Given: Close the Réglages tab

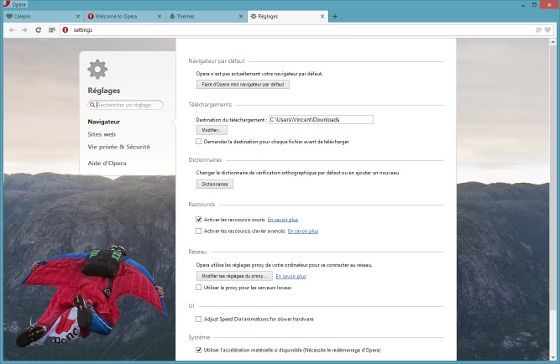Looking at the screenshot, I should click(x=322, y=16).
